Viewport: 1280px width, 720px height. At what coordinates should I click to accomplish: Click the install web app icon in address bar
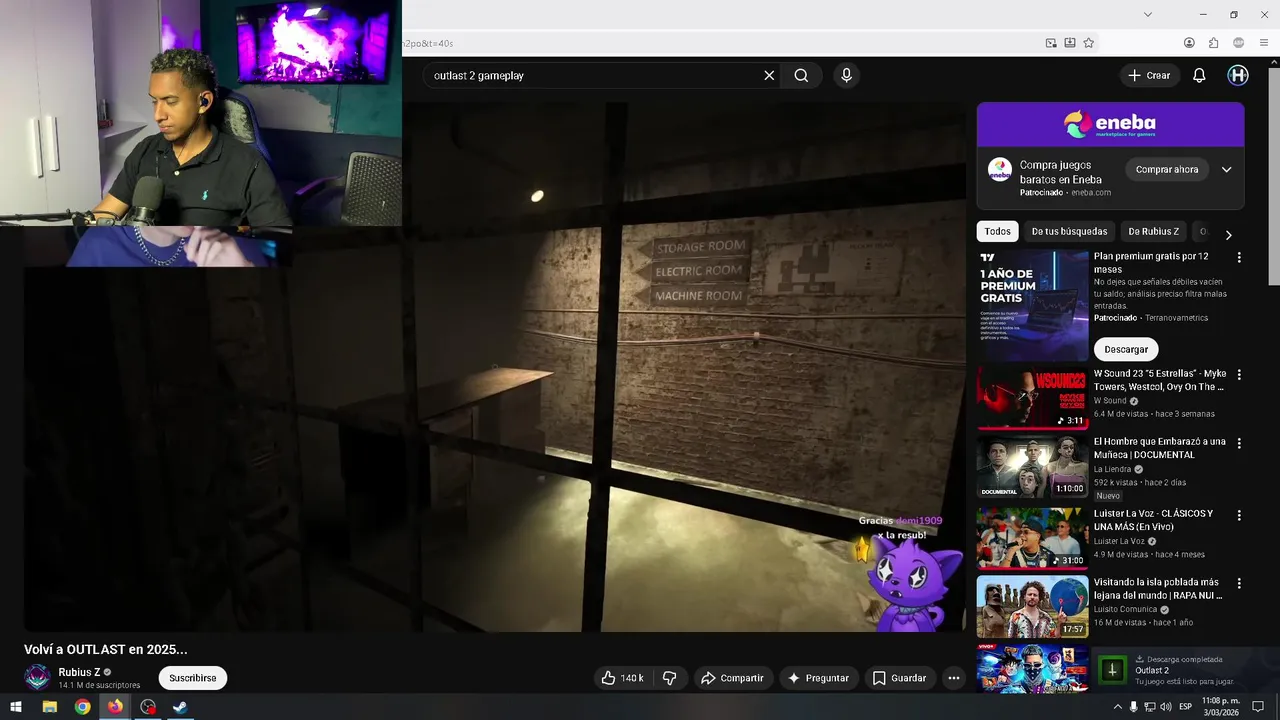(1069, 43)
